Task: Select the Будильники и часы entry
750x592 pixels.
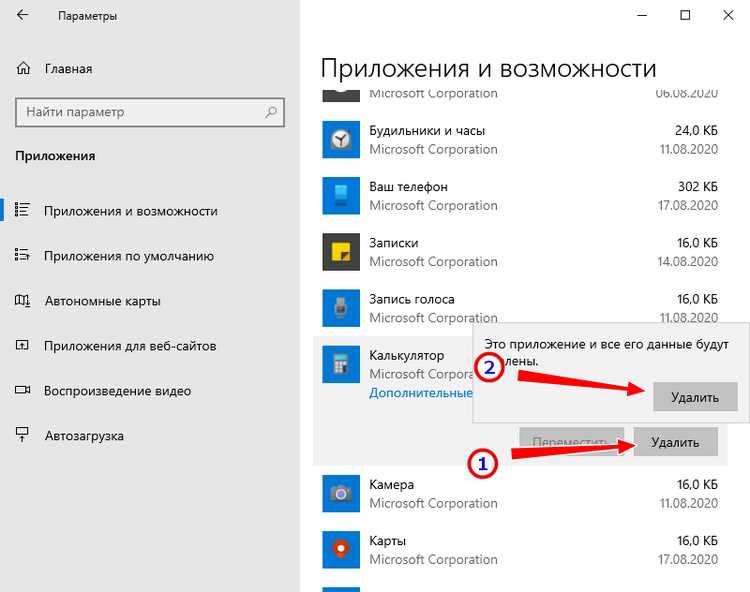Action: (x=520, y=140)
